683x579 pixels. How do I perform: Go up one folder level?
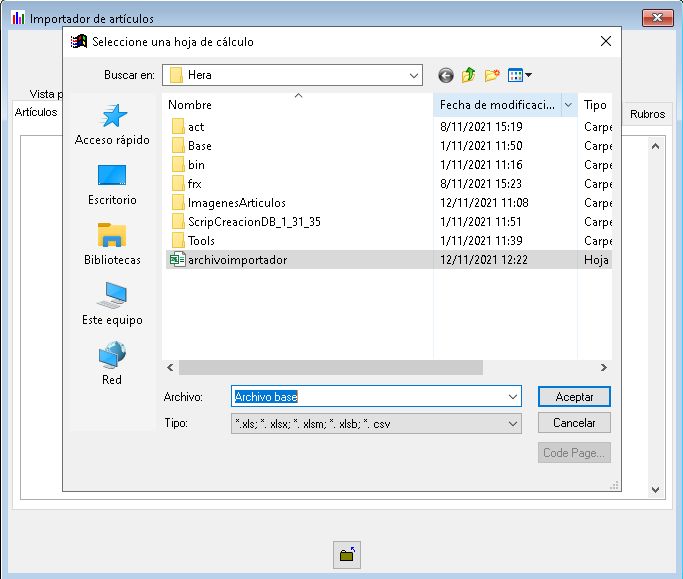pos(468,75)
